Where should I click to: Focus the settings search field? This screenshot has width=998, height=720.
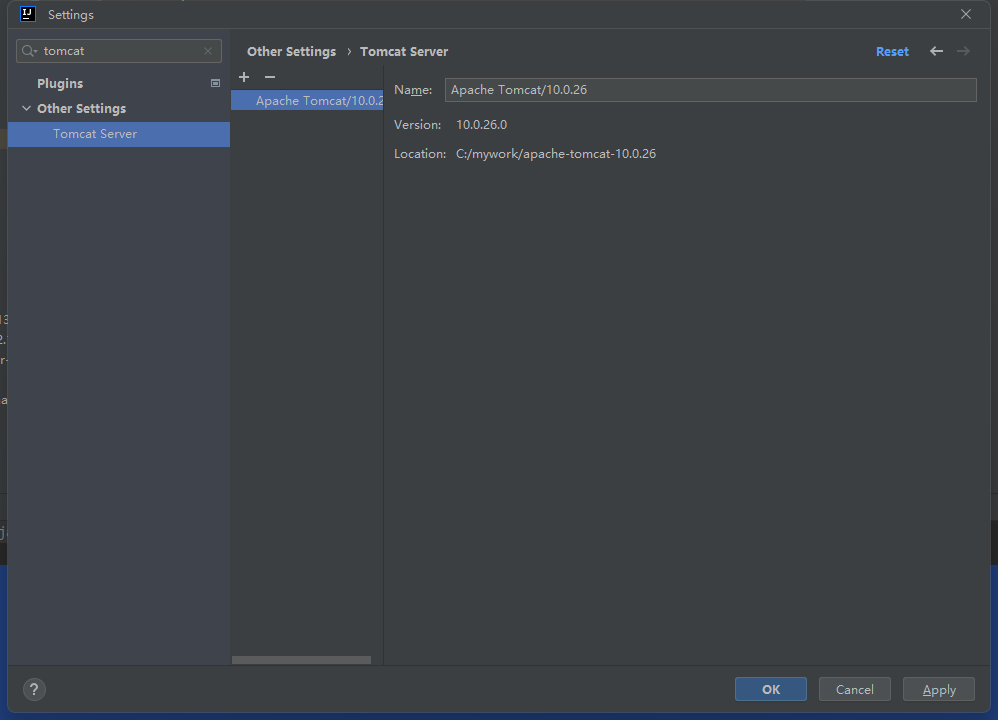(121, 51)
